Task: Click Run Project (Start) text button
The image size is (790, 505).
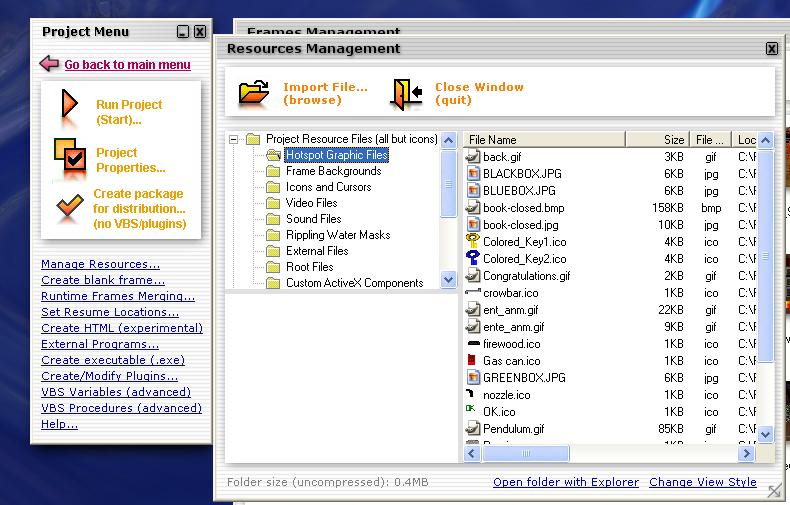Action: click(129, 112)
